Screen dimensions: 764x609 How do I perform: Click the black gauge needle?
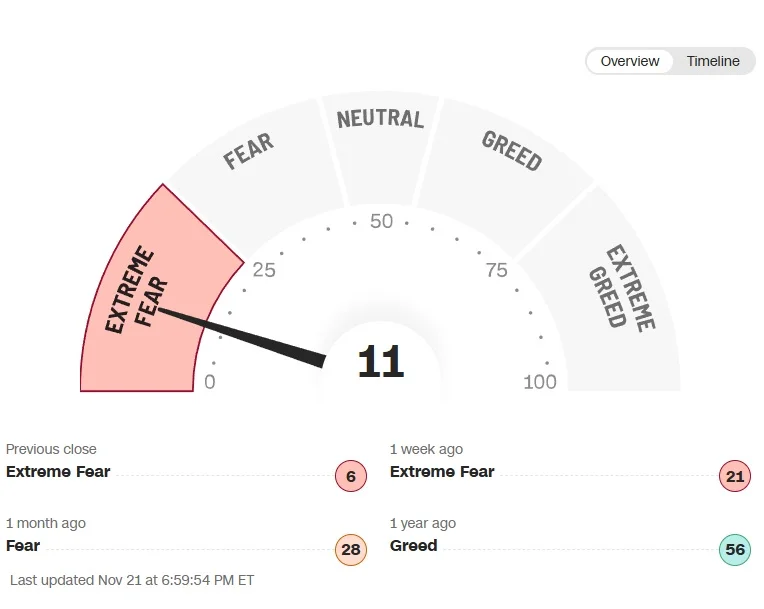[250, 335]
